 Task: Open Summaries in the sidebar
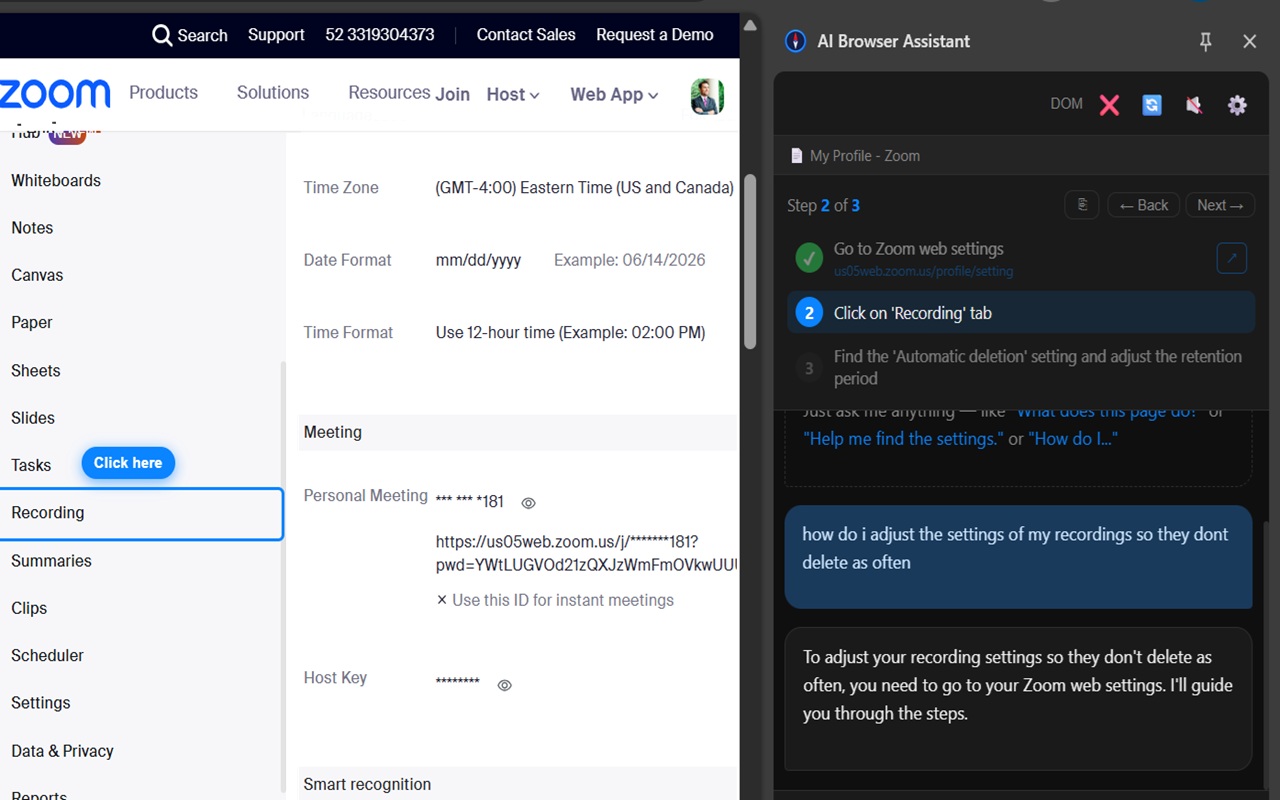pos(51,561)
